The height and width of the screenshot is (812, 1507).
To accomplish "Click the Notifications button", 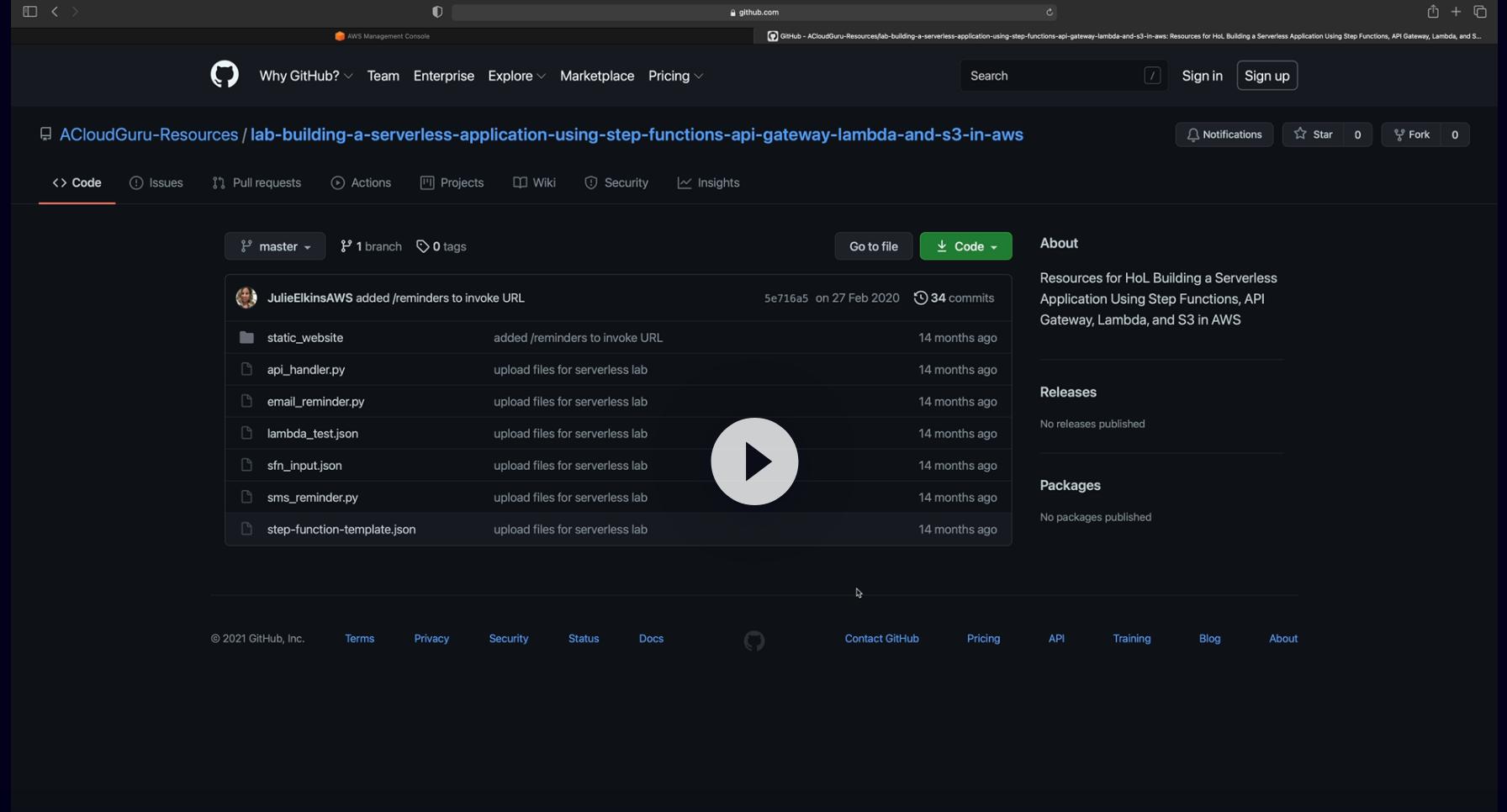I will click(x=1224, y=134).
